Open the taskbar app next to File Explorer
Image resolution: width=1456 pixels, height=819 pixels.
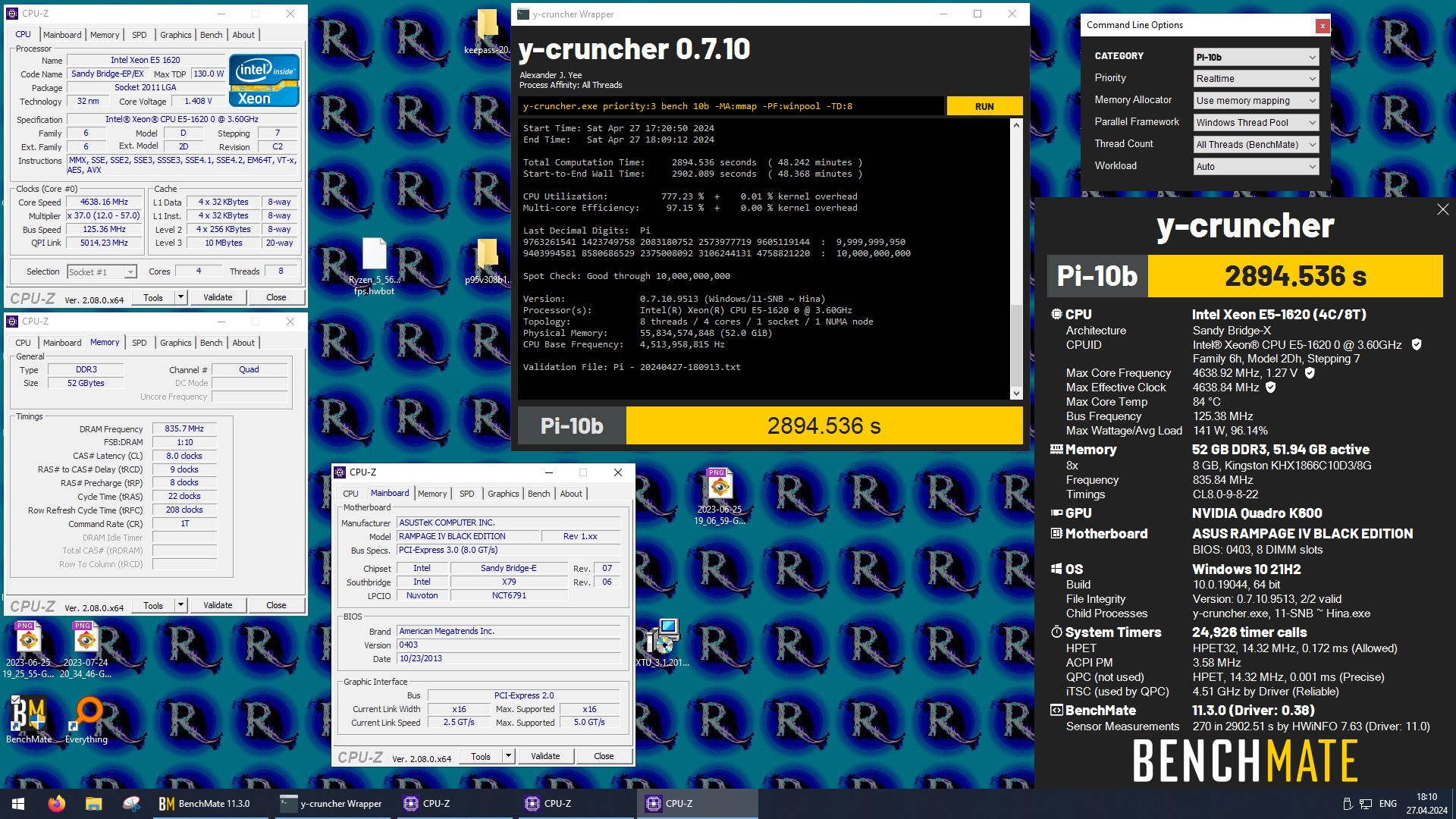131,804
